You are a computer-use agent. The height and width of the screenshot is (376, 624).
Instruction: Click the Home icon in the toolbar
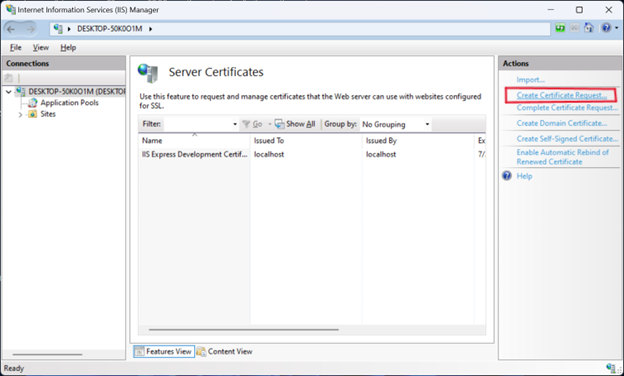[589, 28]
